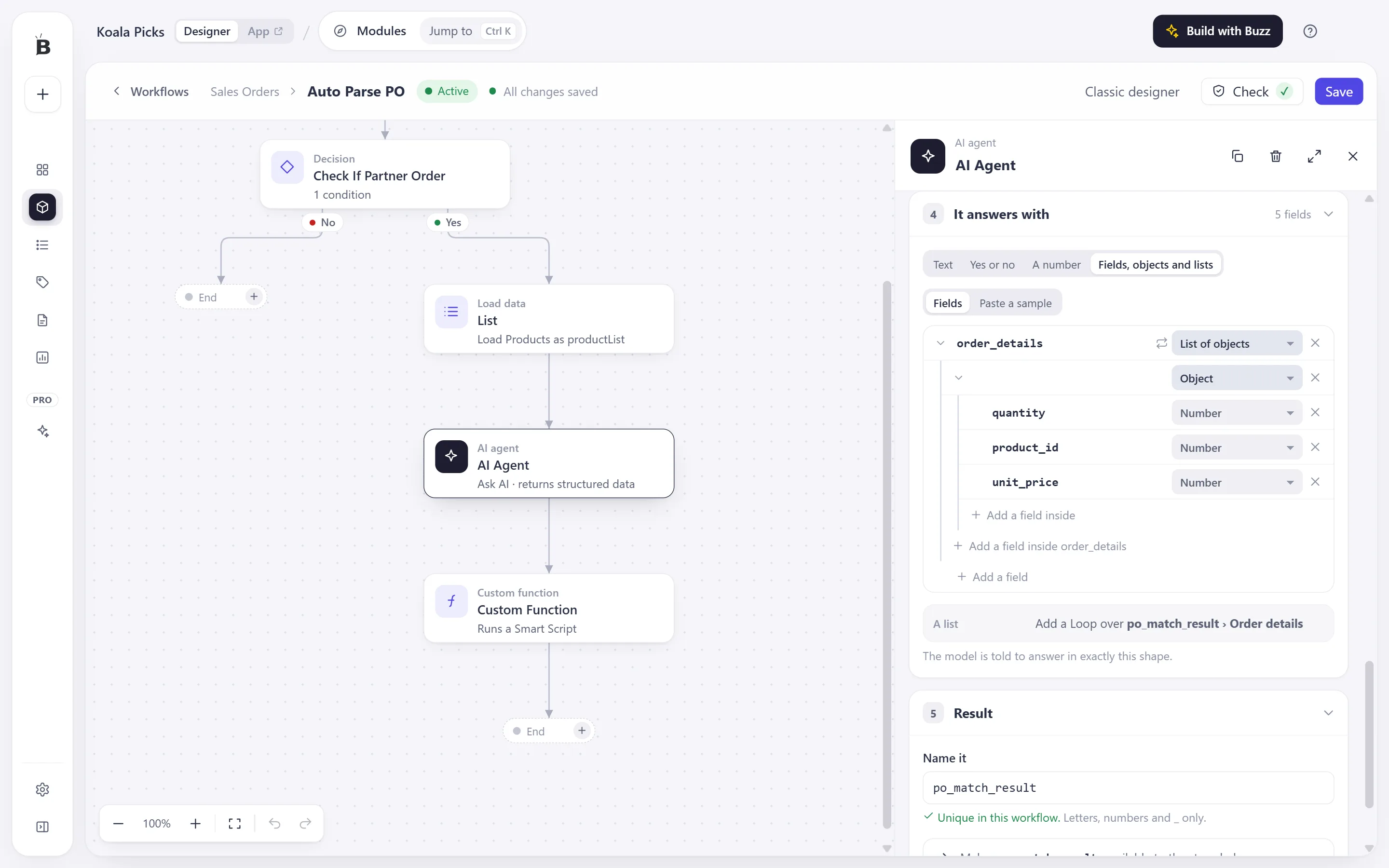Remove the quantity field
The height and width of the screenshot is (868, 1389).
pos(1316,413)
